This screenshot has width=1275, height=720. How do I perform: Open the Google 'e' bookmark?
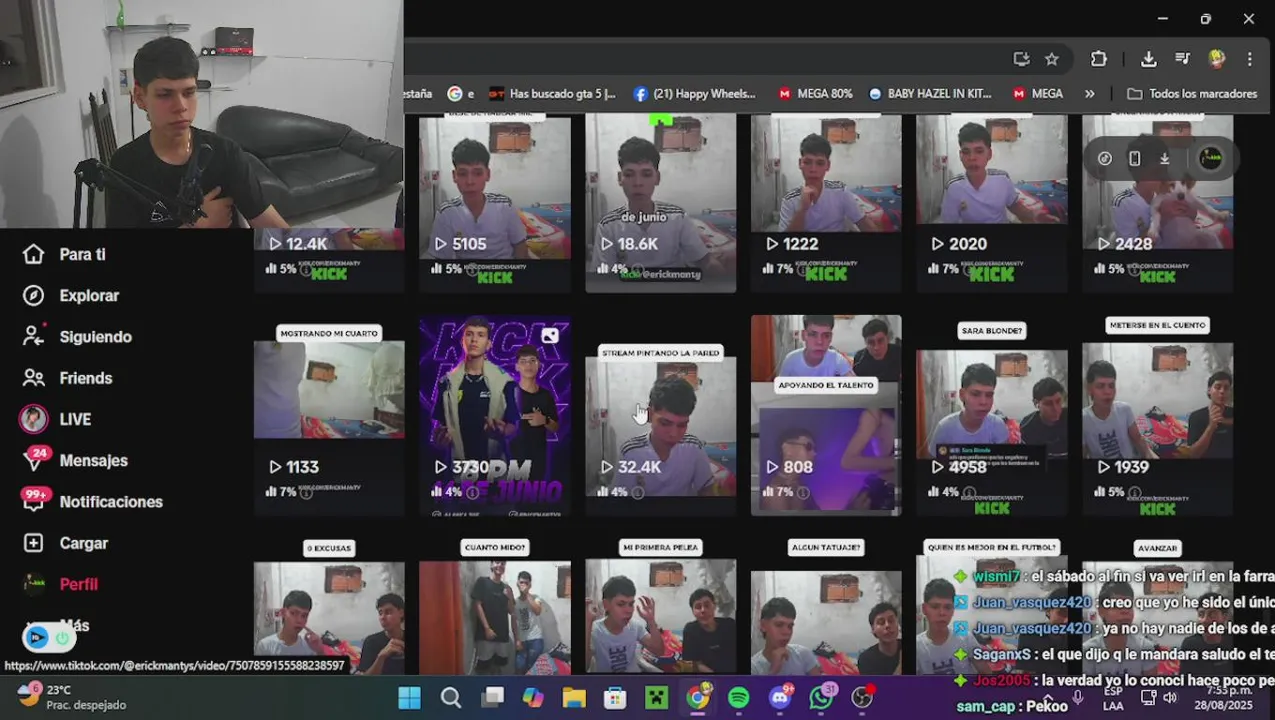pos(461,93)
